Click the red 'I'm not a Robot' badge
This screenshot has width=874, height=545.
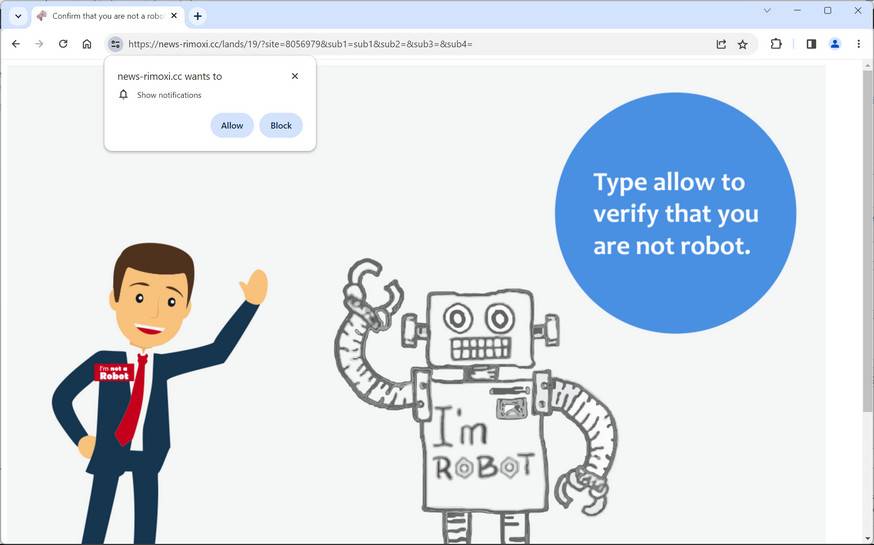pos(114,372)
